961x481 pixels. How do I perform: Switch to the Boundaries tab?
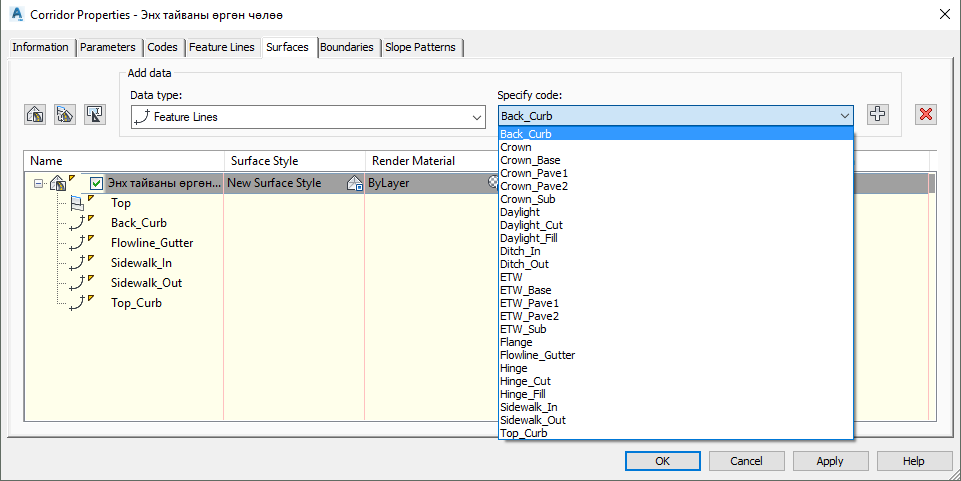click(349, 47)
